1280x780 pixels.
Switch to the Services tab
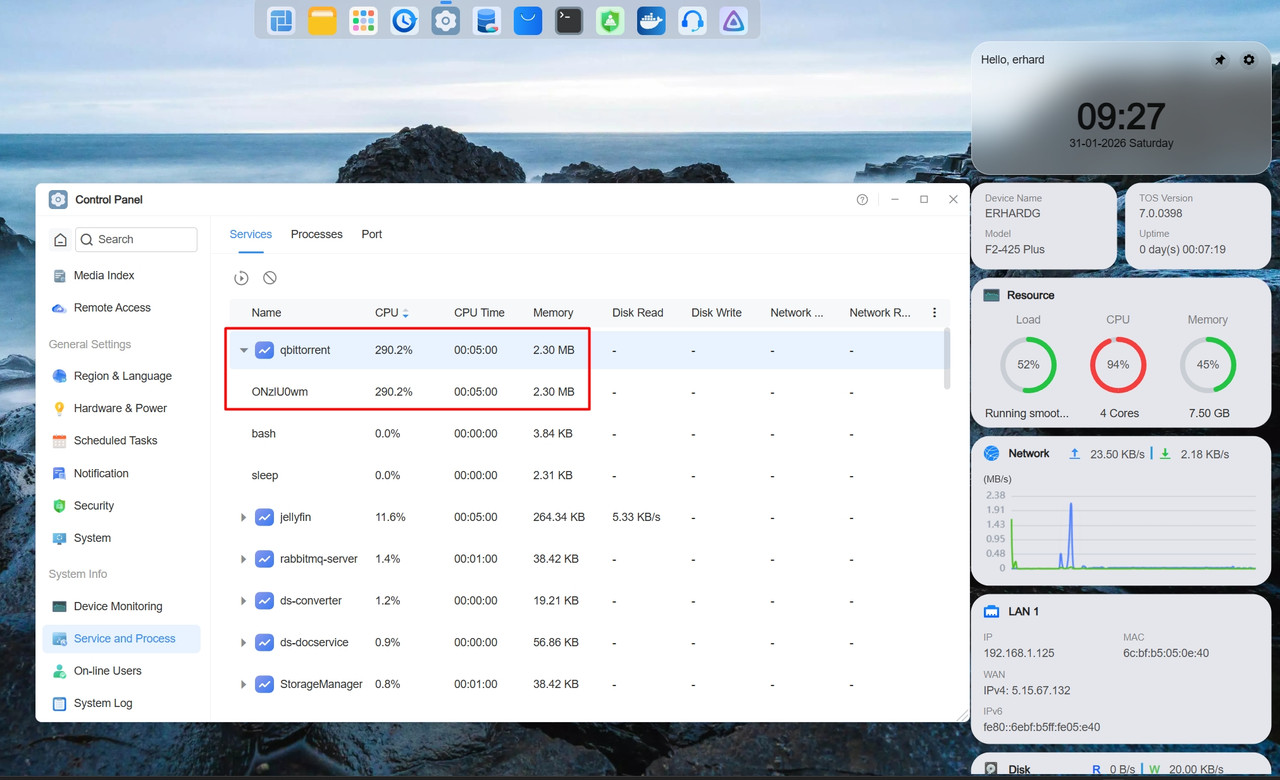pos(251,234)
